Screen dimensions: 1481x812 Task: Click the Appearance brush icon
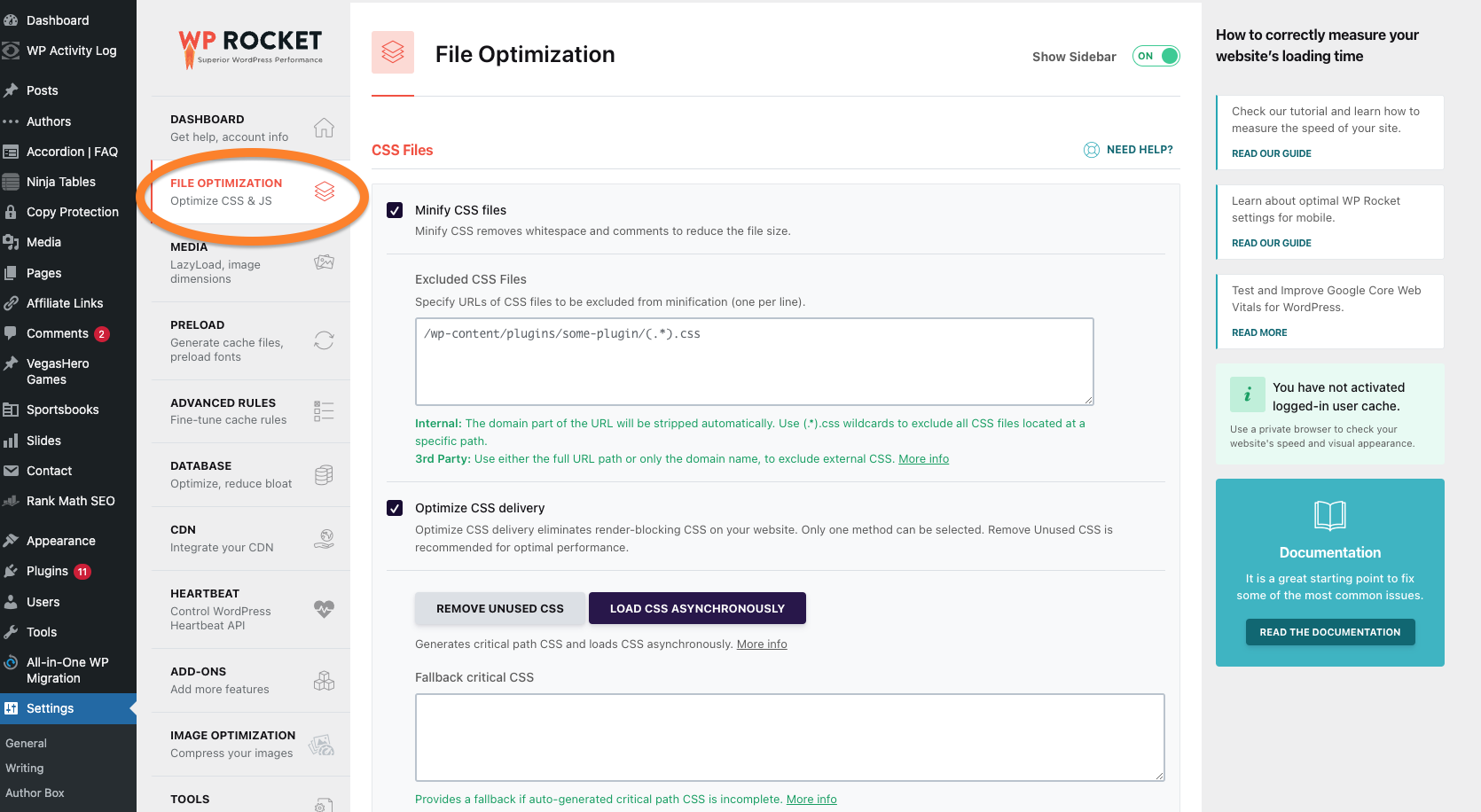[12, 541]
